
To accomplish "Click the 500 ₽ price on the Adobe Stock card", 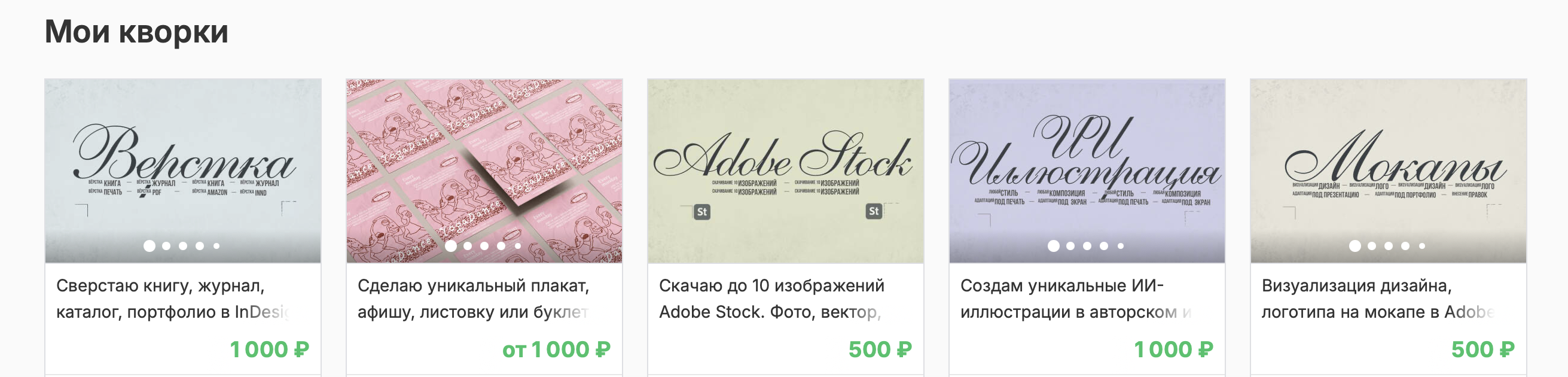I will [880, 349].
